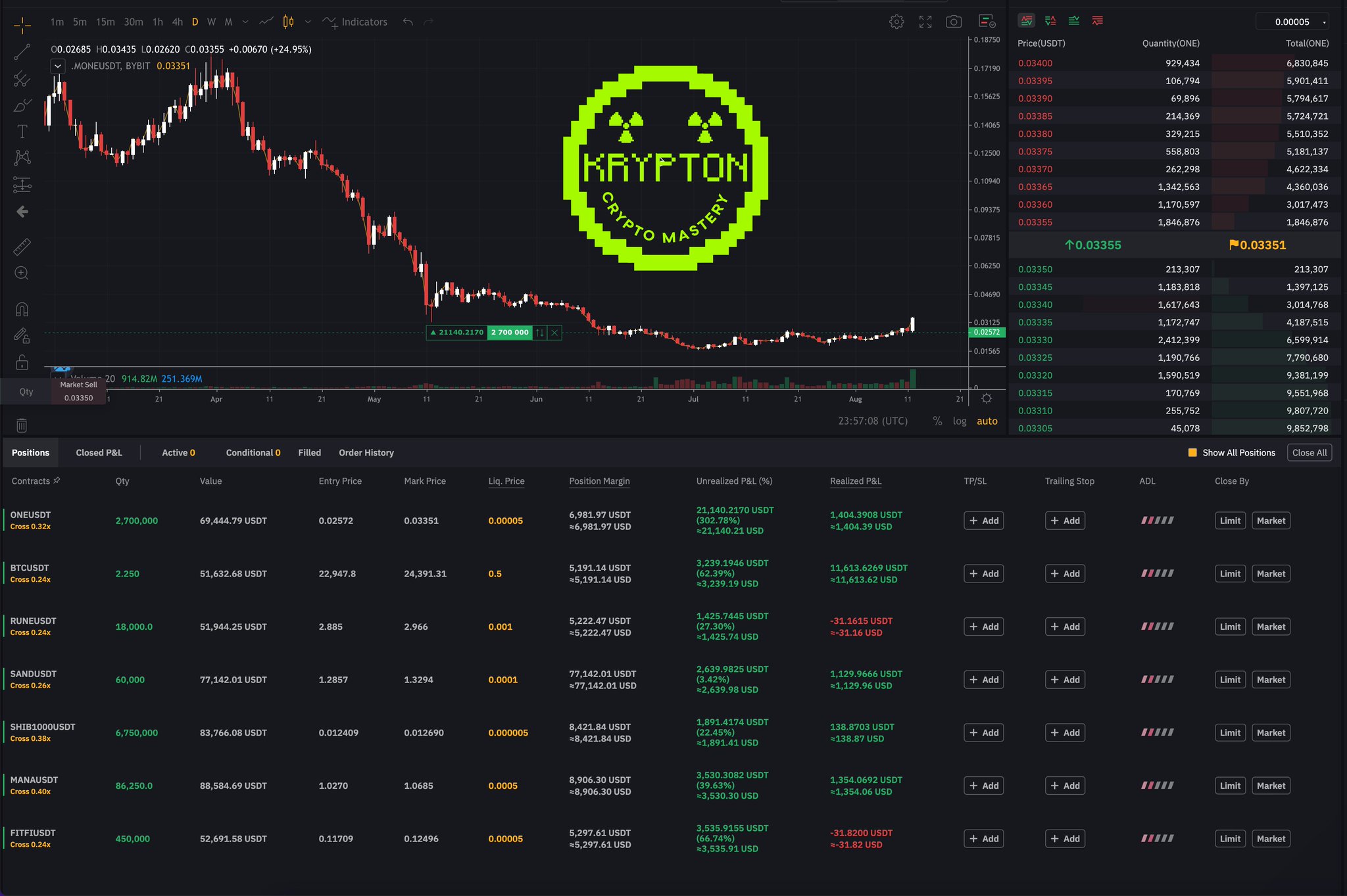Take chart snapshot with camera icon
1347x896 pixels.
[x=954, y=22]
